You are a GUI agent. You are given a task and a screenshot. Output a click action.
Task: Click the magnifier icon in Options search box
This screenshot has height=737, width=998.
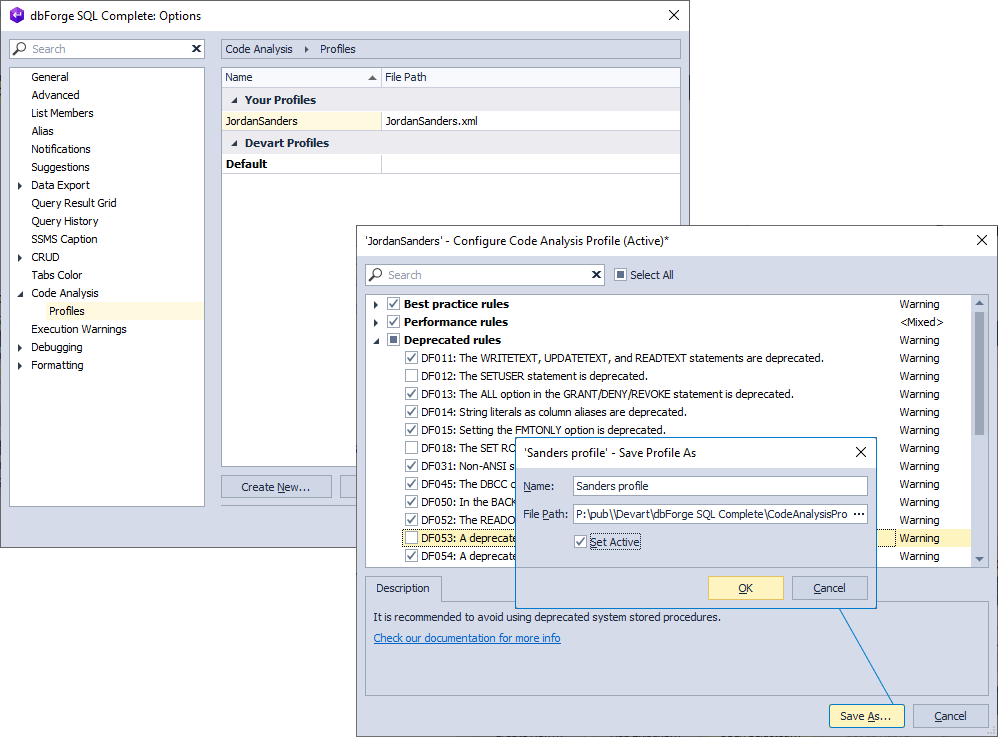point(20,48)
